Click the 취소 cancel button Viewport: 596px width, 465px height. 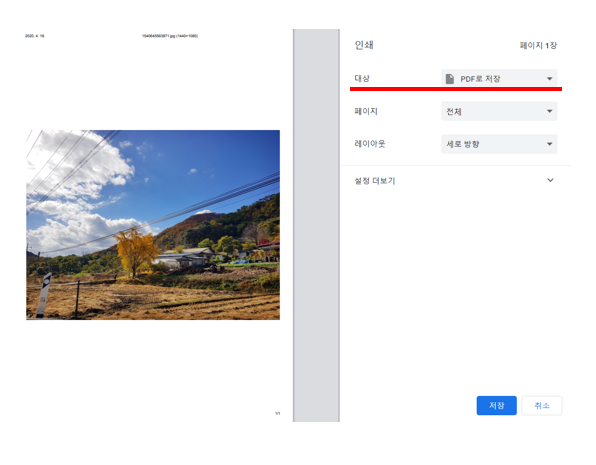tap(542, 405)
